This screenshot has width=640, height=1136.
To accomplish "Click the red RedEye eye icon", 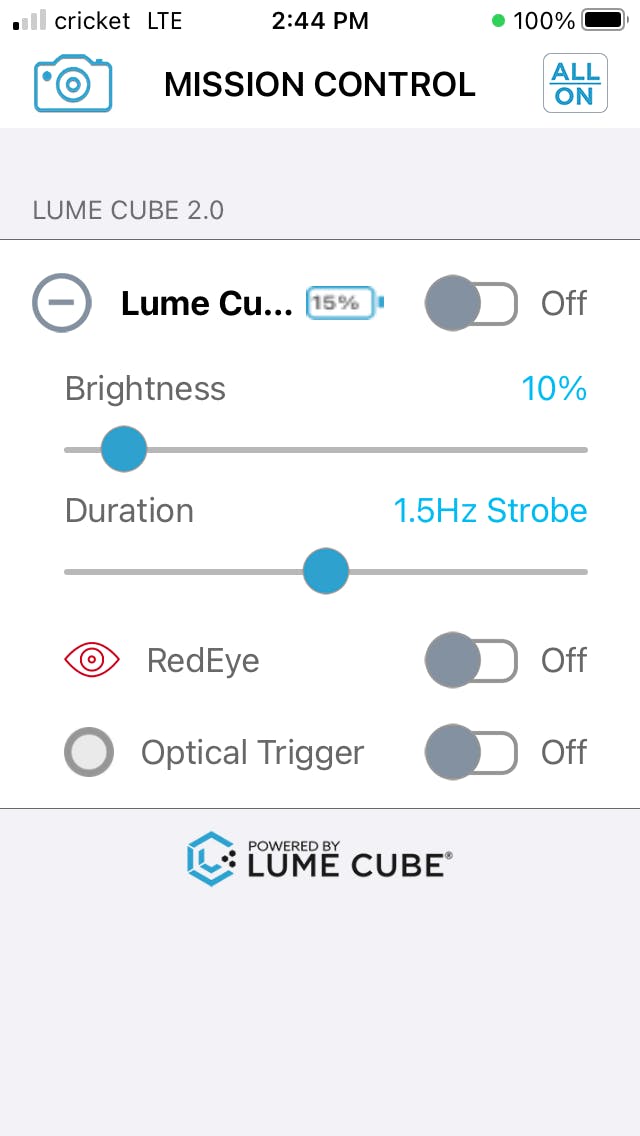I will coord(92,660).
